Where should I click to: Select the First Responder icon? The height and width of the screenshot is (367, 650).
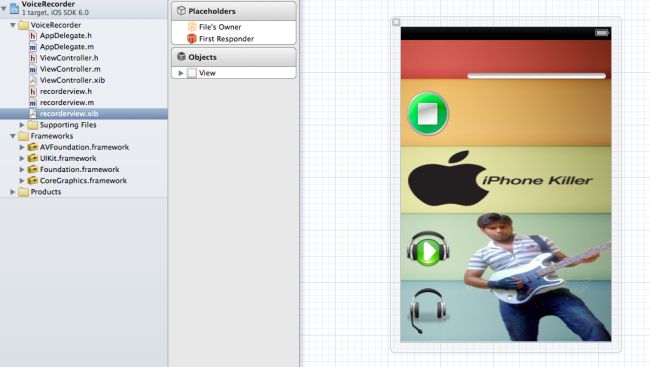coord(192,39)
